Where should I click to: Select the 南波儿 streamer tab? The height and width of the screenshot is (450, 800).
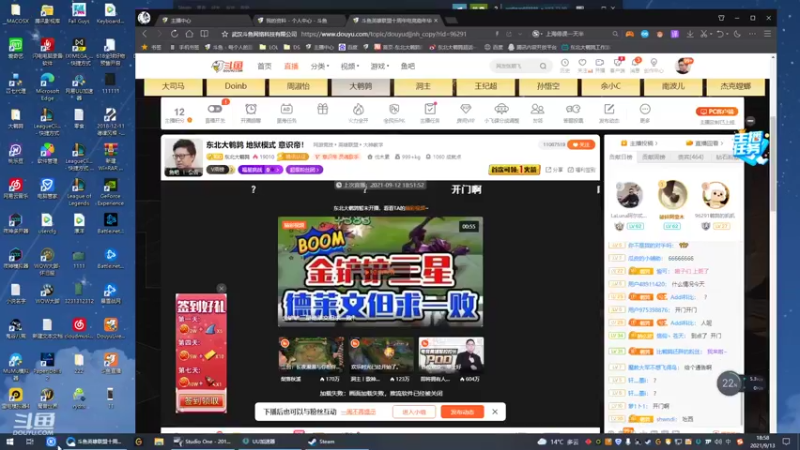tap(673, 86)
